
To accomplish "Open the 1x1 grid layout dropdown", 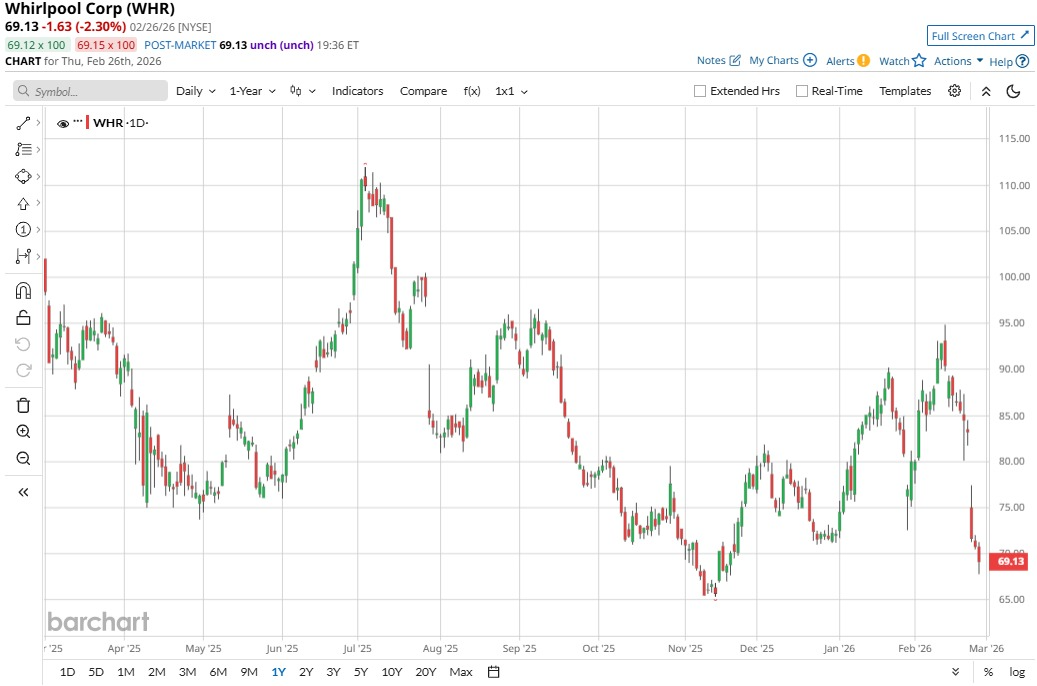I will tap(511, 91).
